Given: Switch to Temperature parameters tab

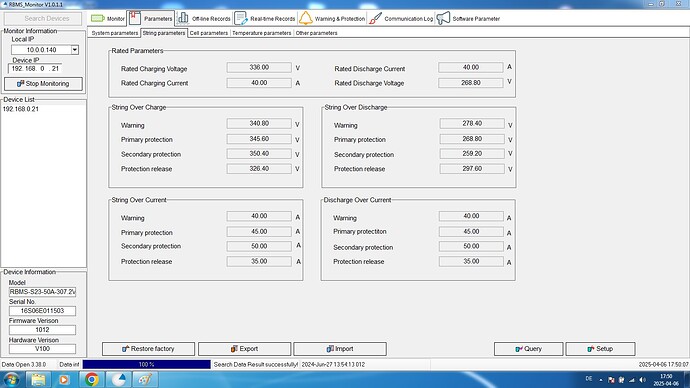Looking at the screenshot, I should [261, 33].
